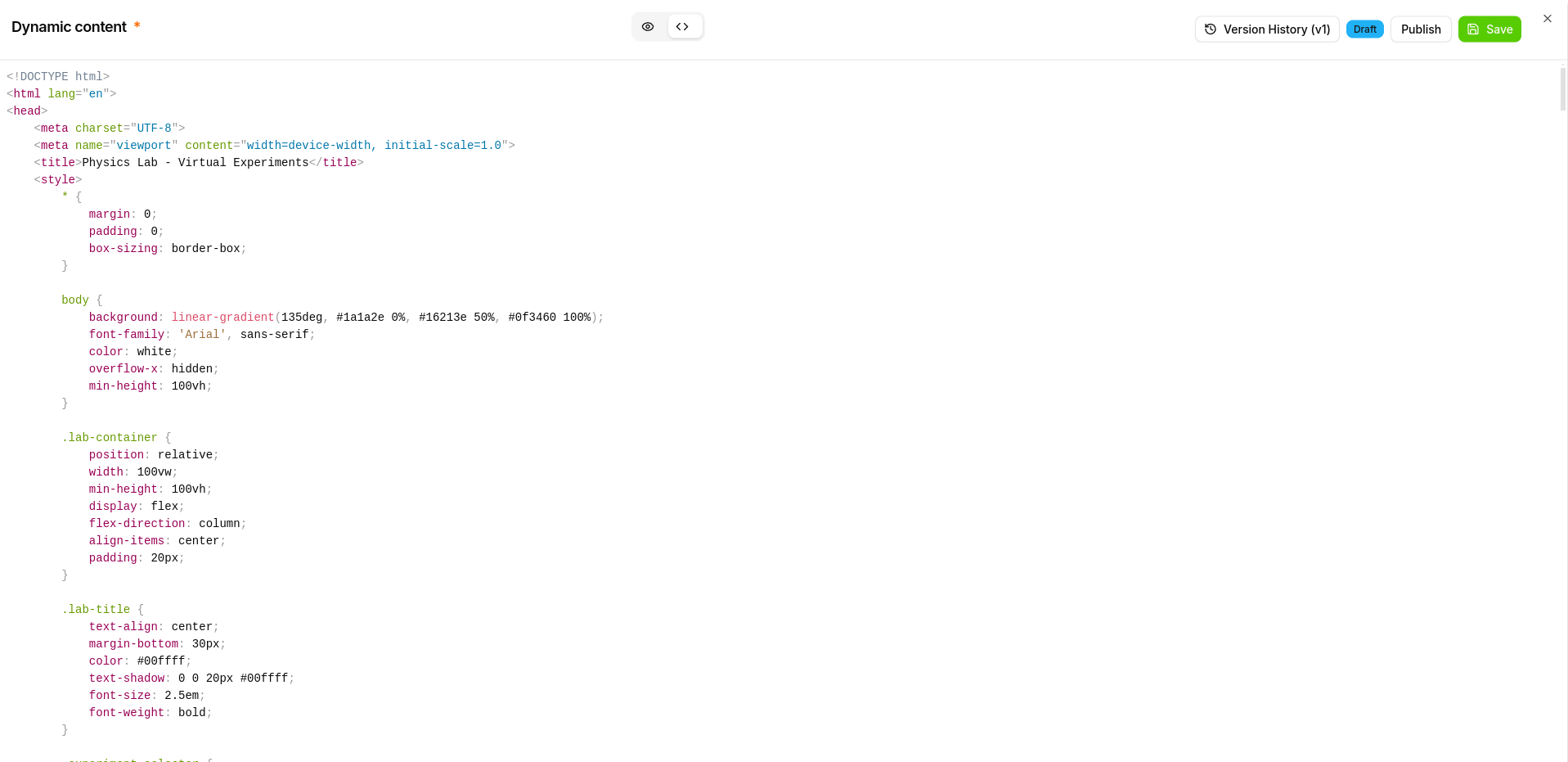Activate the code editor toggle
The height and width of the screenshot is (762, 1568).
pos(684,26)
